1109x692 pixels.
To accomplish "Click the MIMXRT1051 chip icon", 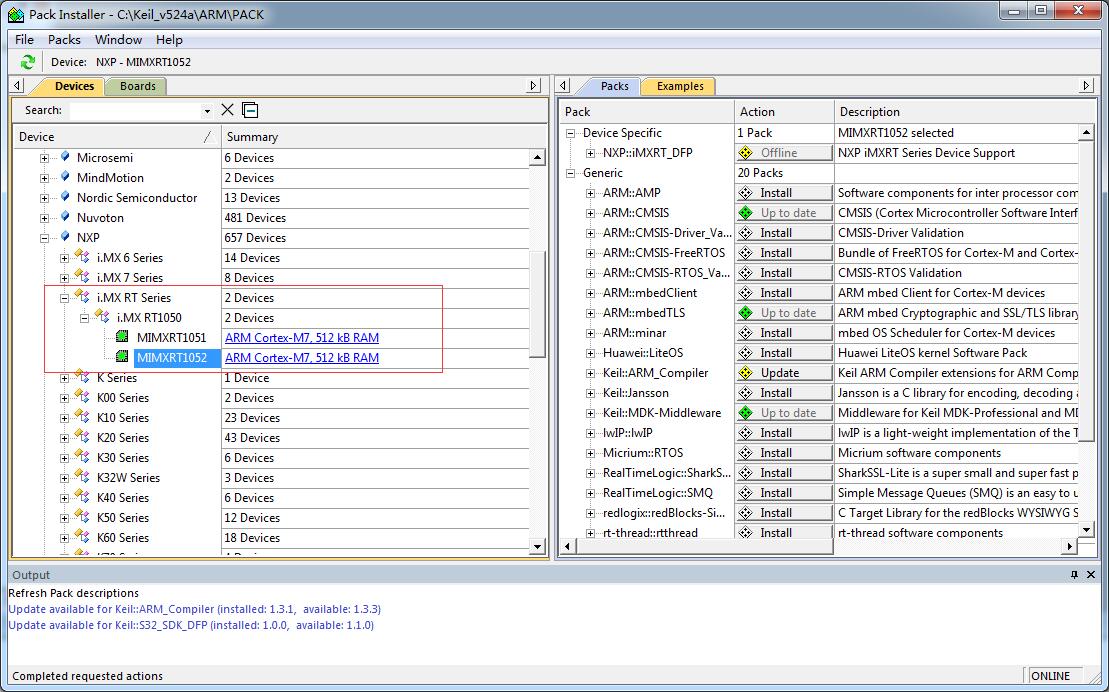I will 122,337.
